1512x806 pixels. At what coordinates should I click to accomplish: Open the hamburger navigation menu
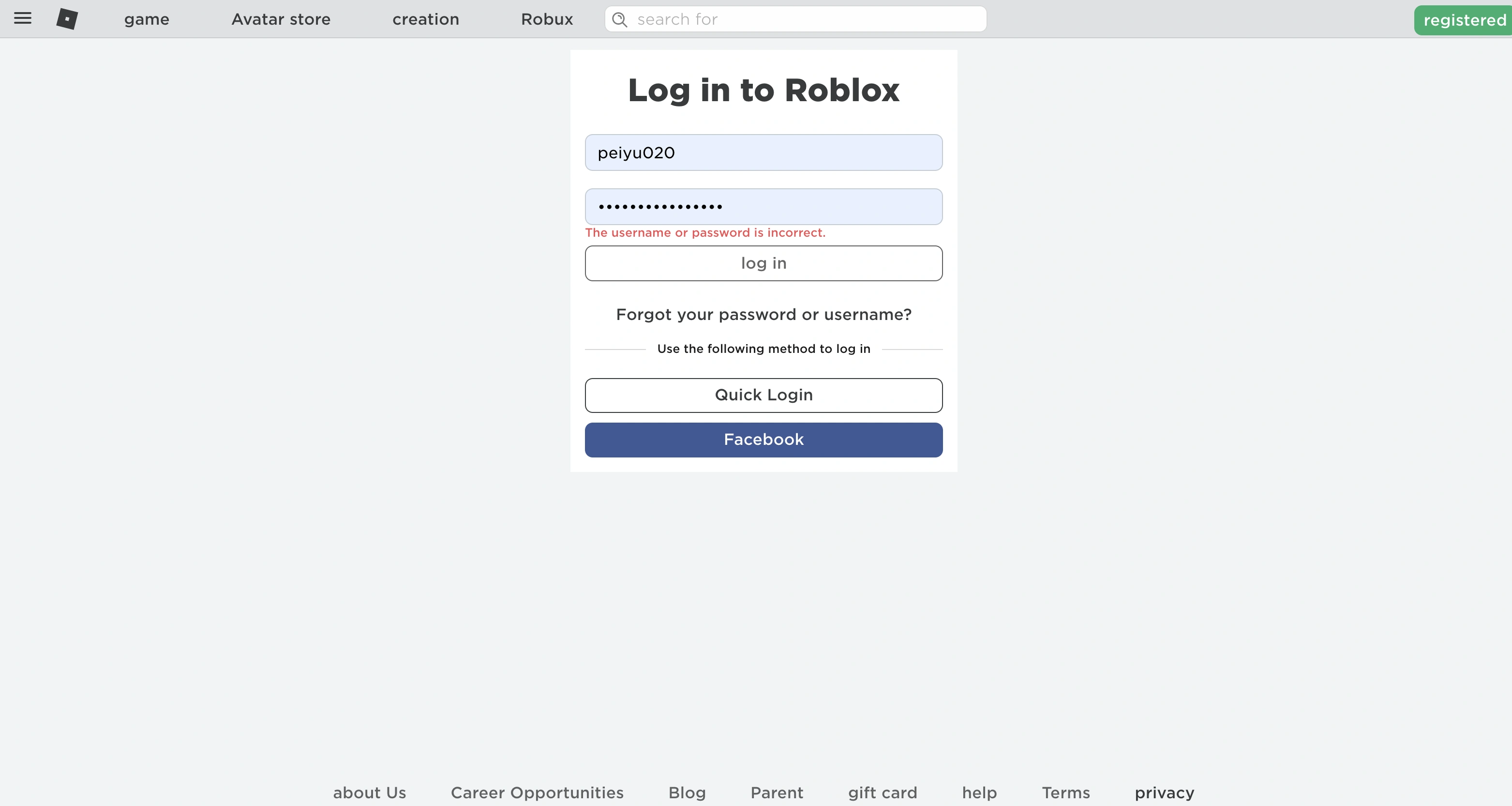[x=23, y=18]
